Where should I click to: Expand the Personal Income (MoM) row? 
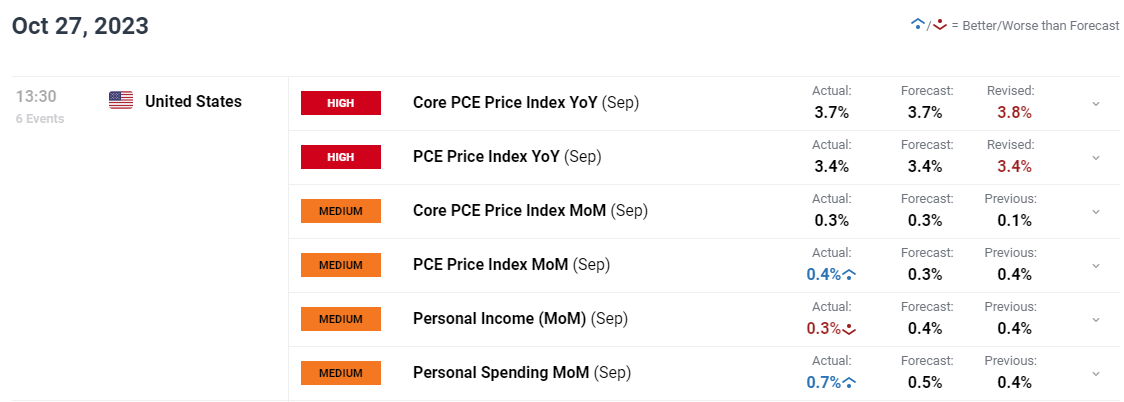[x=1096, y=319]
